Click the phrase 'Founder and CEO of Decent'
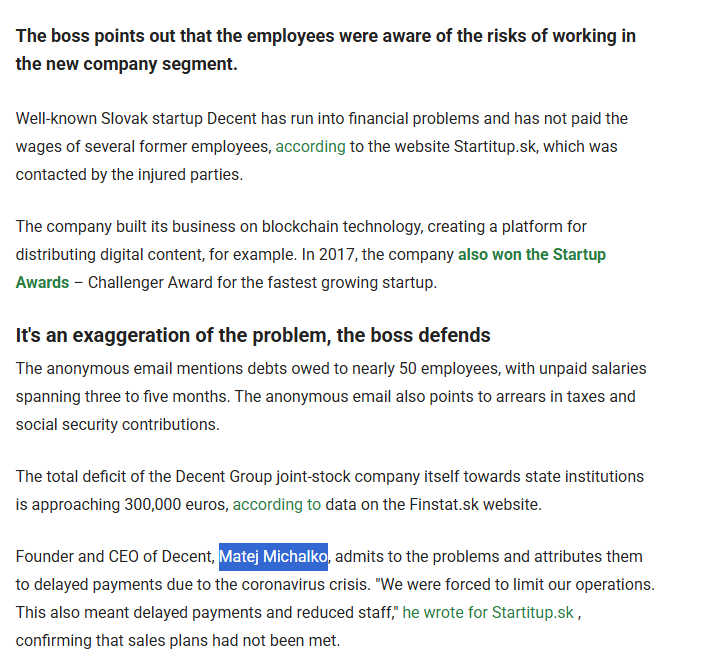This screenshot has height=655, width=715. [114, 556]
